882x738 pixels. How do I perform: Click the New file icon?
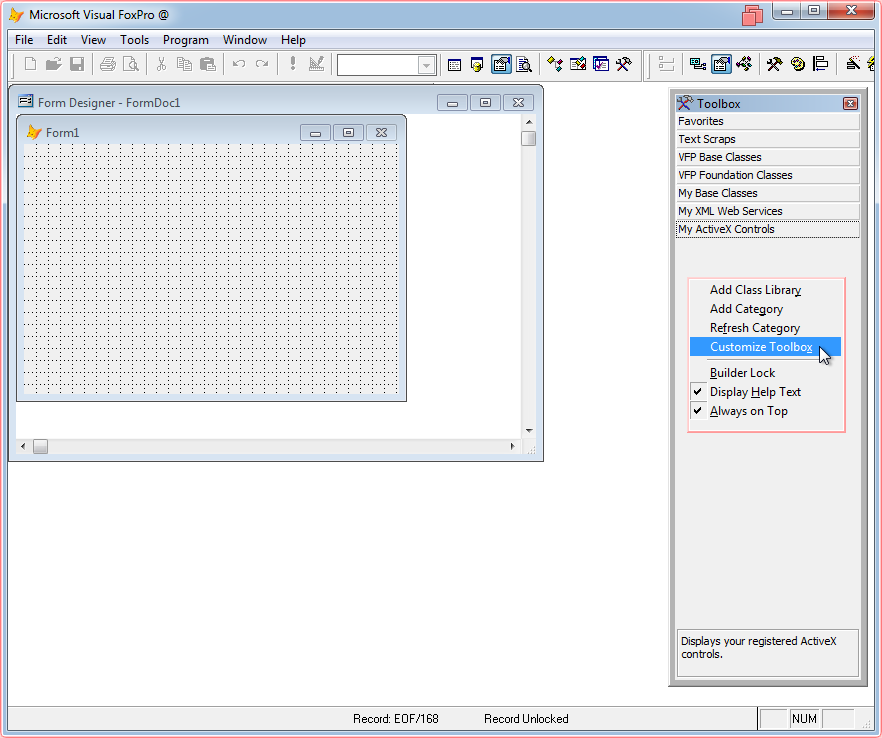click(30, 64)
